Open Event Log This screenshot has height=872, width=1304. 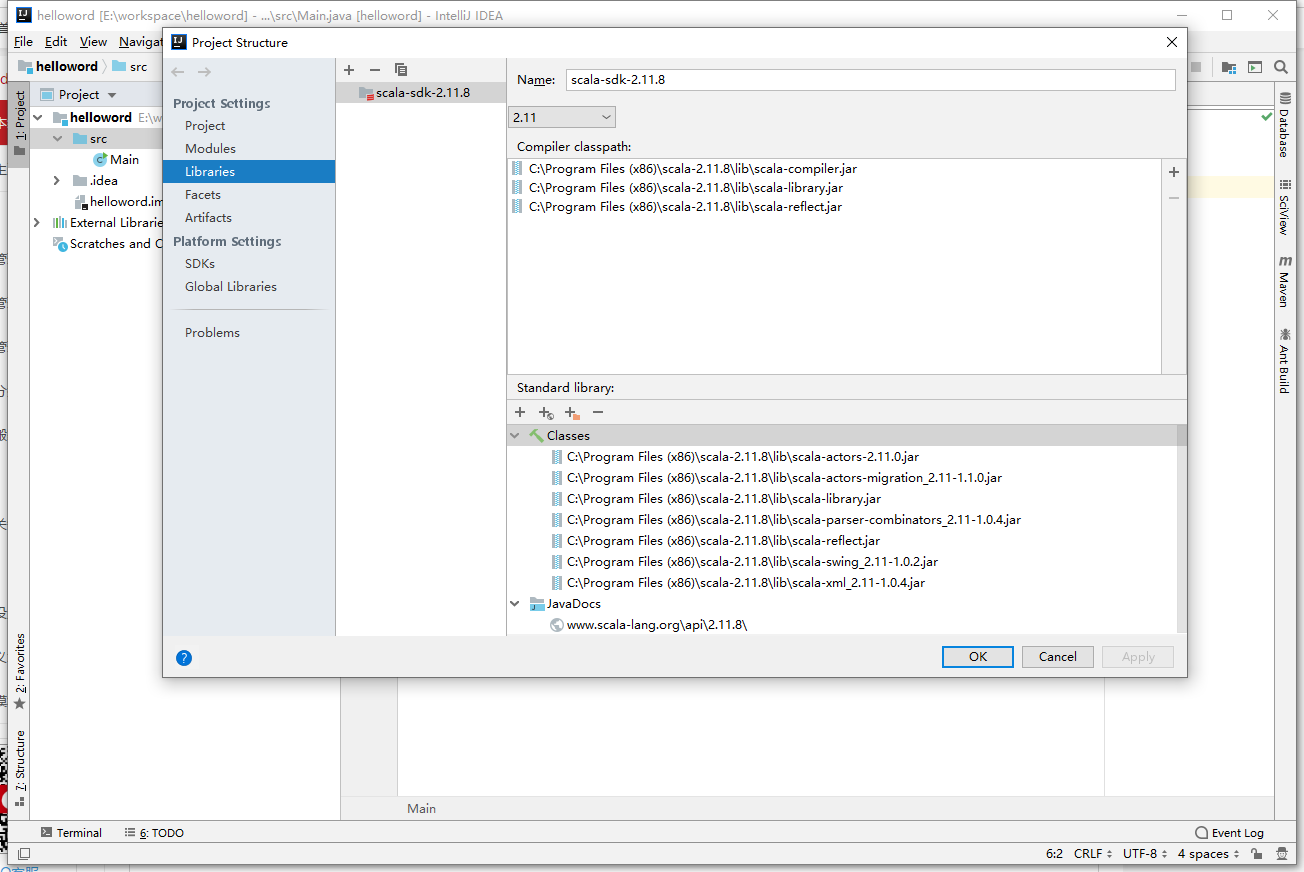click(x=1229, y=833)
